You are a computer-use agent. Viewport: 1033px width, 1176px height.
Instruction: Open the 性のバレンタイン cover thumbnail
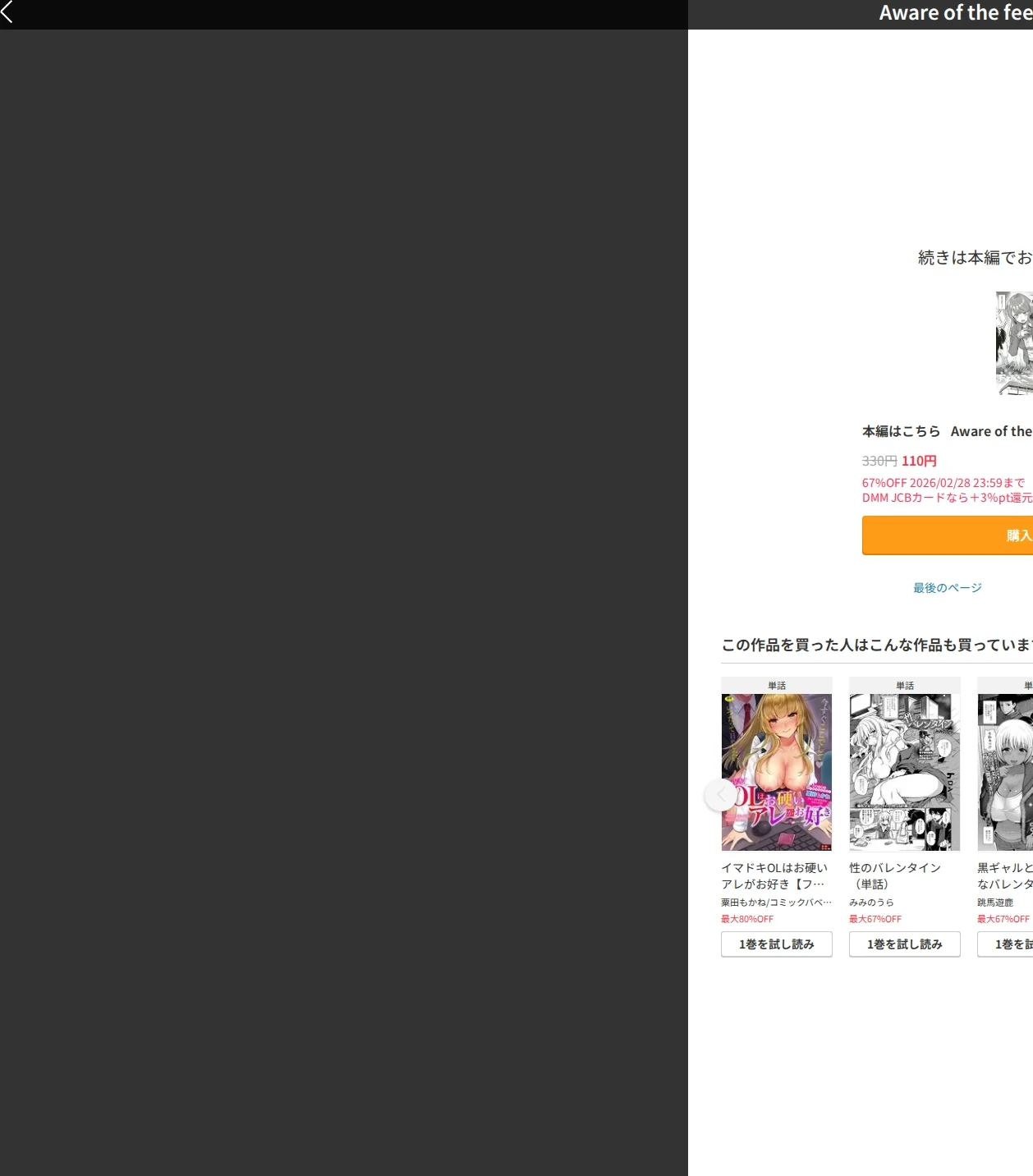pos(905,772)
